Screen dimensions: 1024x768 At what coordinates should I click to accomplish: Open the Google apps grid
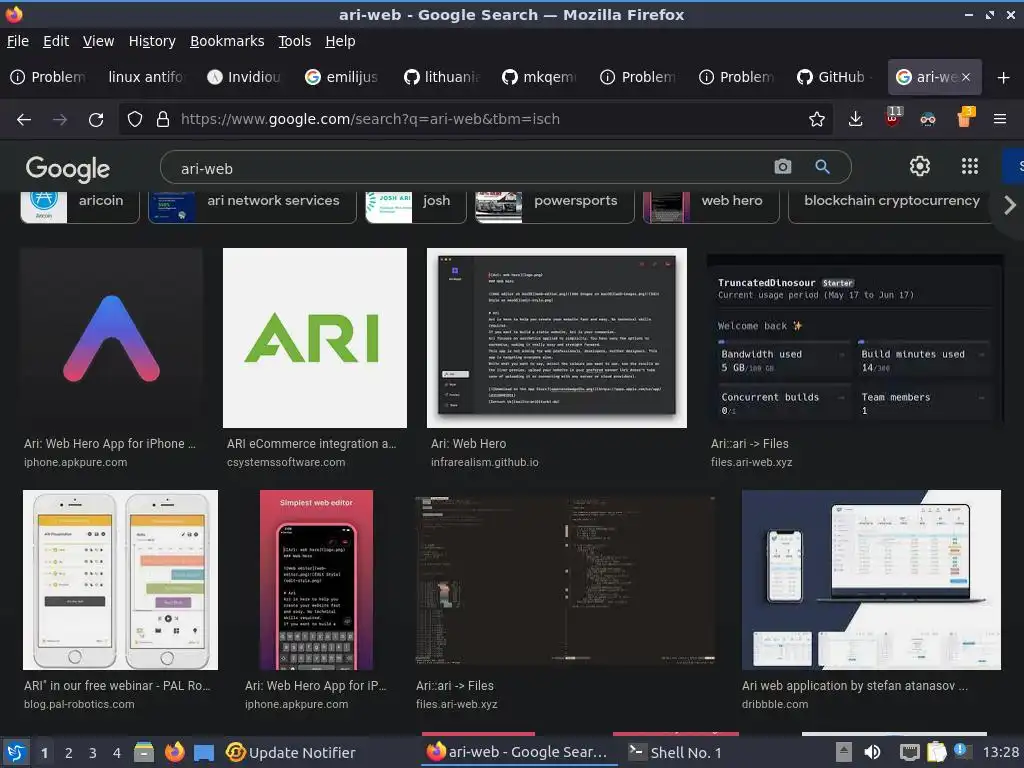(x=970, y=167)
